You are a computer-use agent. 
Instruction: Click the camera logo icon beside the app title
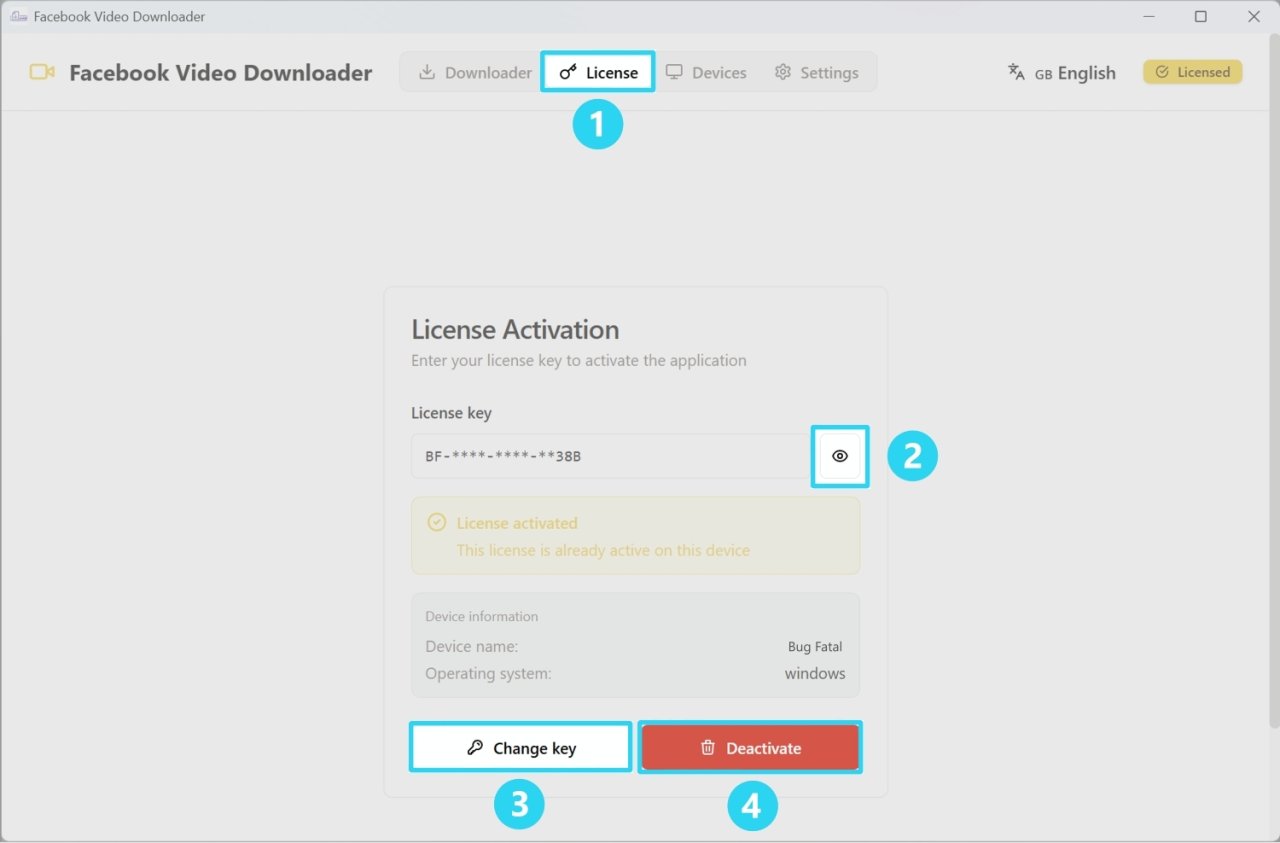(x=39, y=72)
